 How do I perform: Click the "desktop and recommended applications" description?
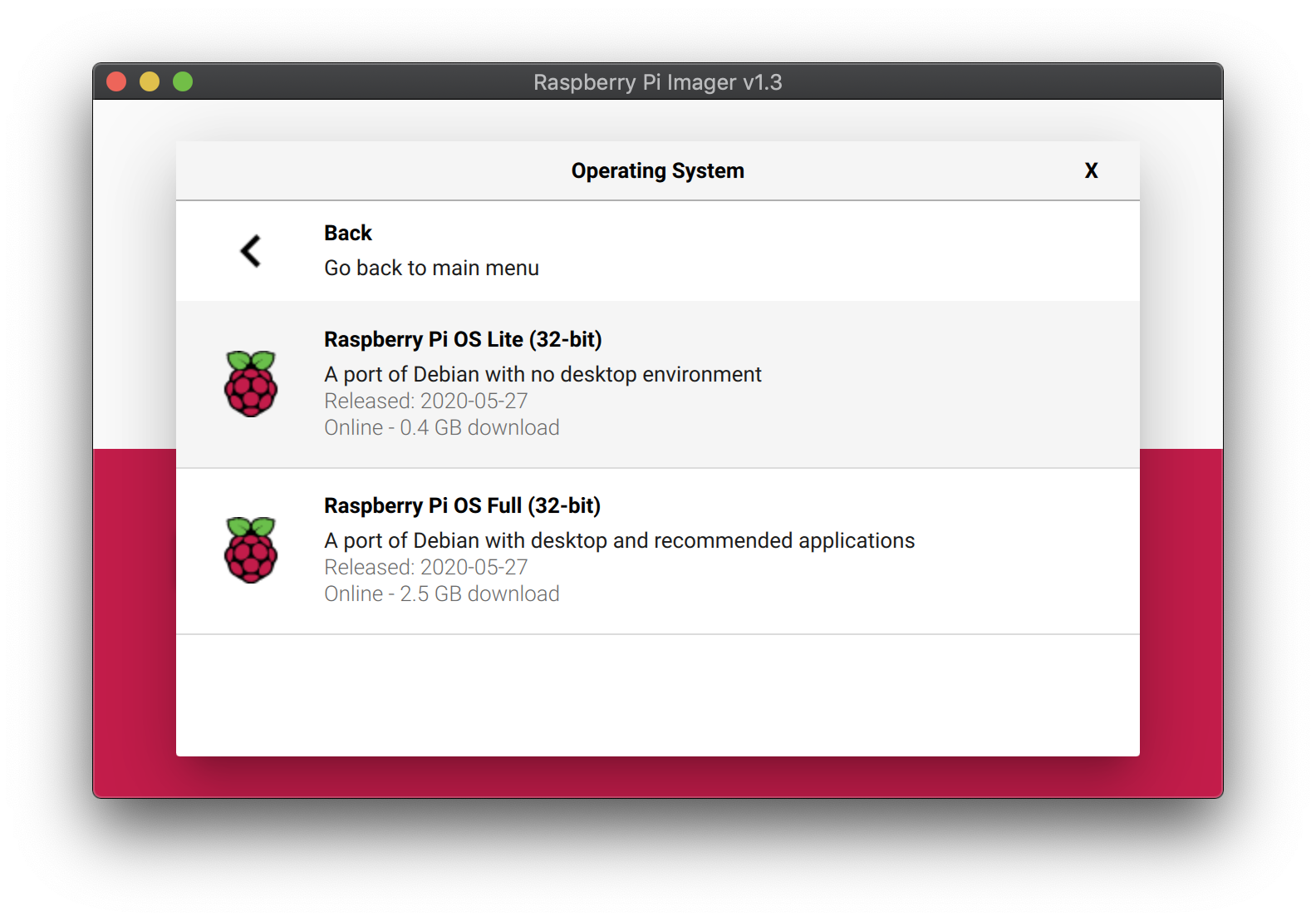point(619,540)
